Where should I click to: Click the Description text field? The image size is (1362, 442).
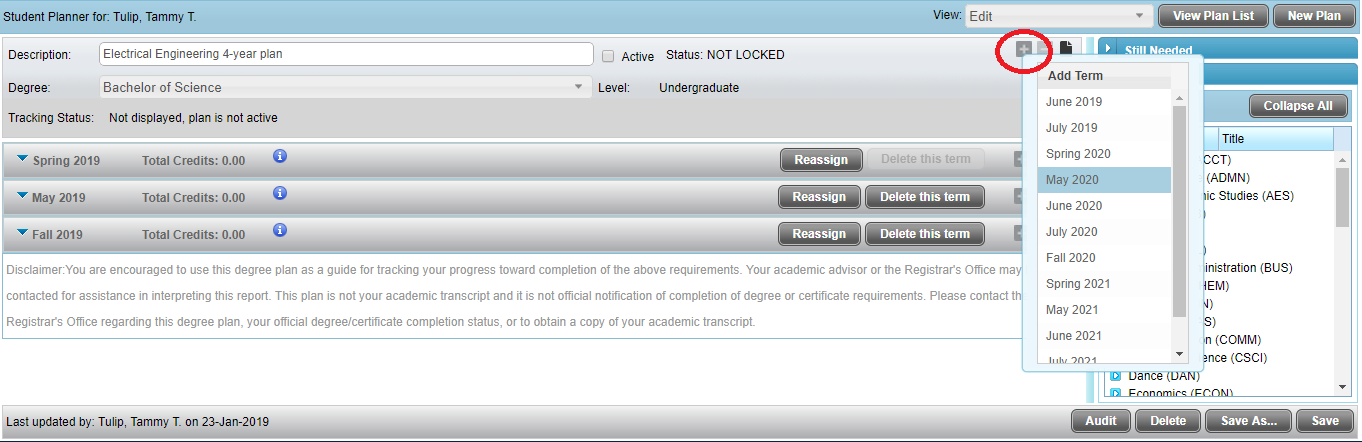346,55
